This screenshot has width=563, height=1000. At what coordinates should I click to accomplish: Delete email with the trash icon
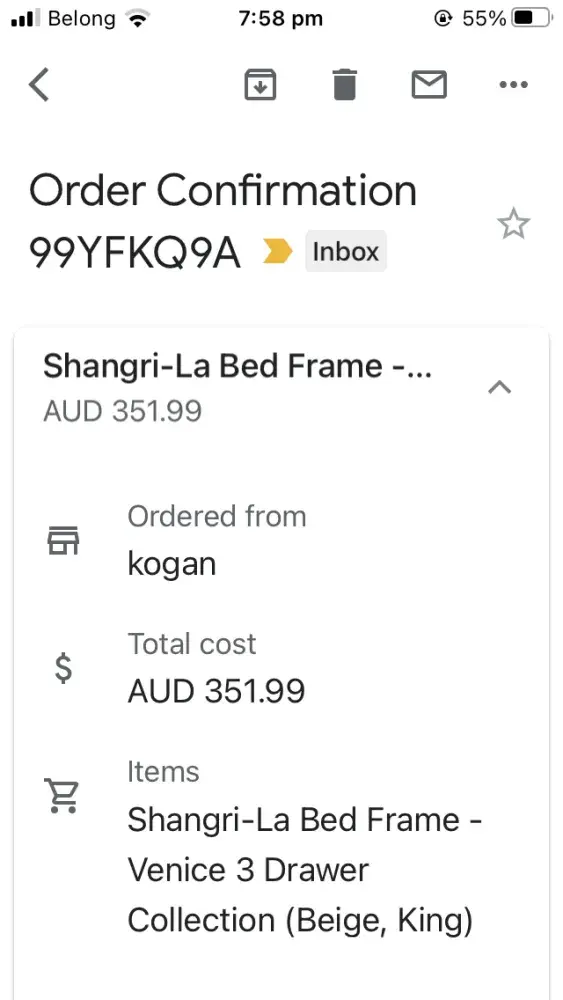(x=345, y=85)
